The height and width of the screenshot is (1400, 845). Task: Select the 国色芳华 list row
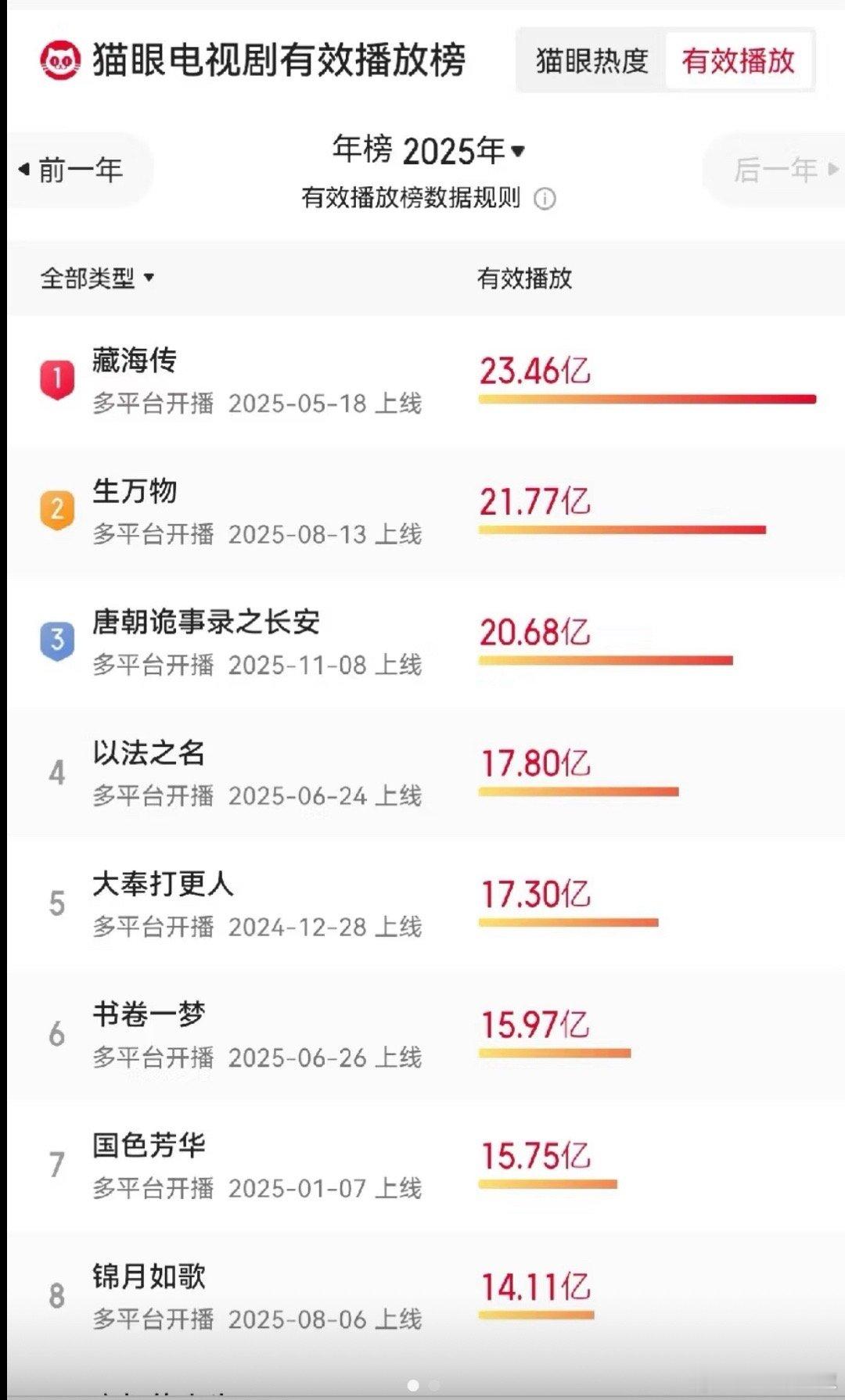coord(426,1166)
